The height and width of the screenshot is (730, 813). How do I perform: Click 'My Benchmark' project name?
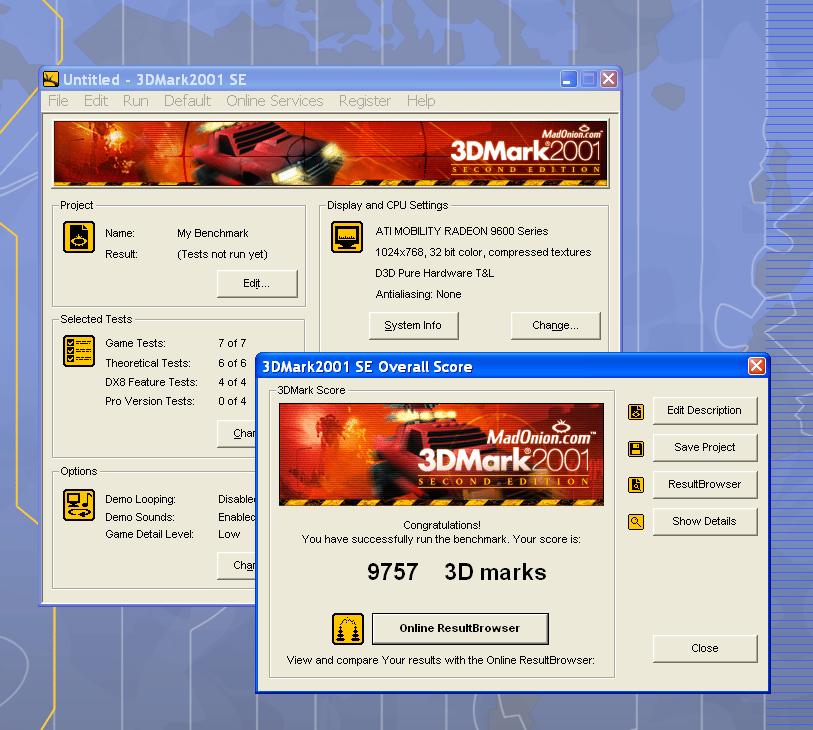[213, 233]
